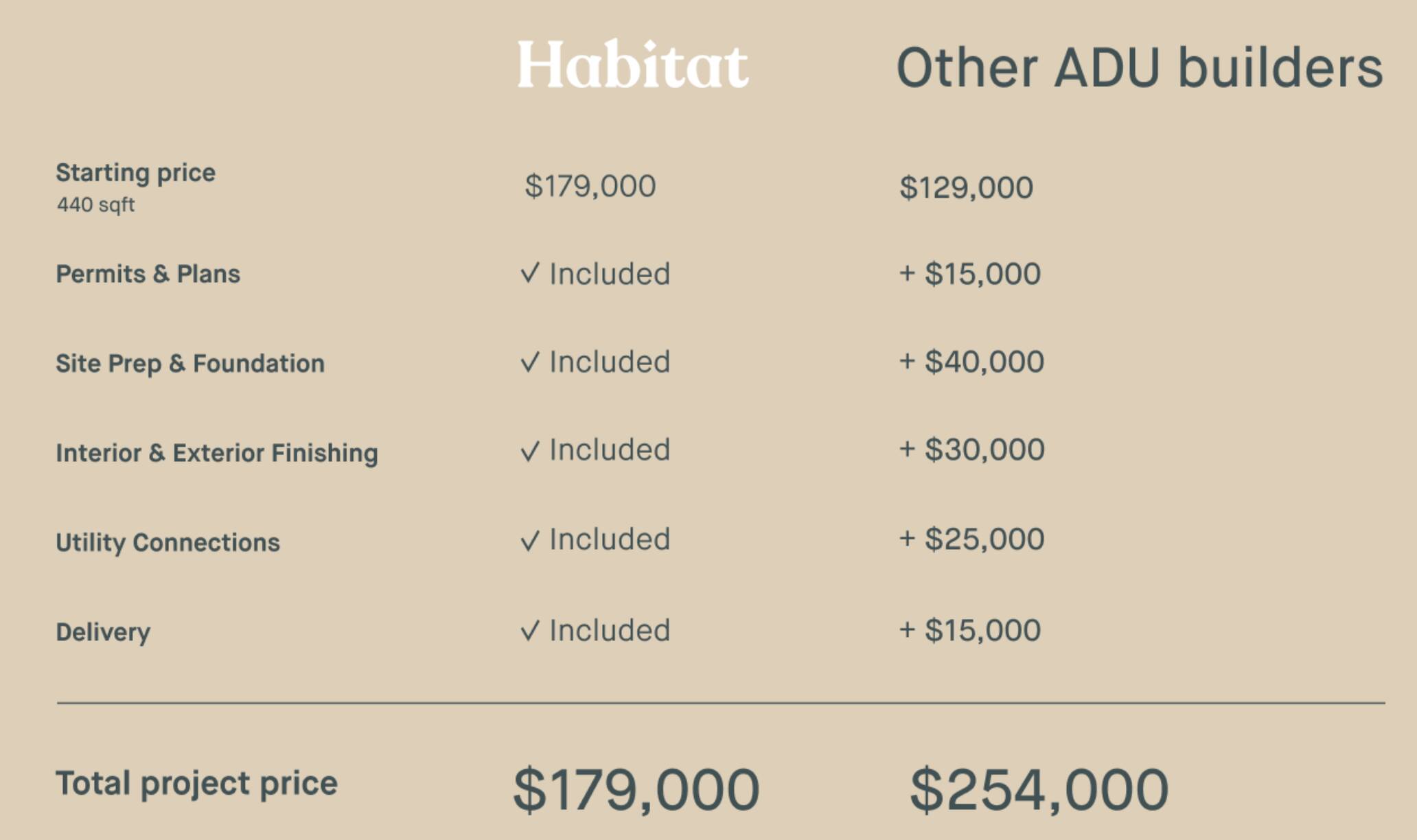Image resolution: width=1417 pixels, height=840 pixels.
Task: Click the Habitat logo
Action: (632, 65)
